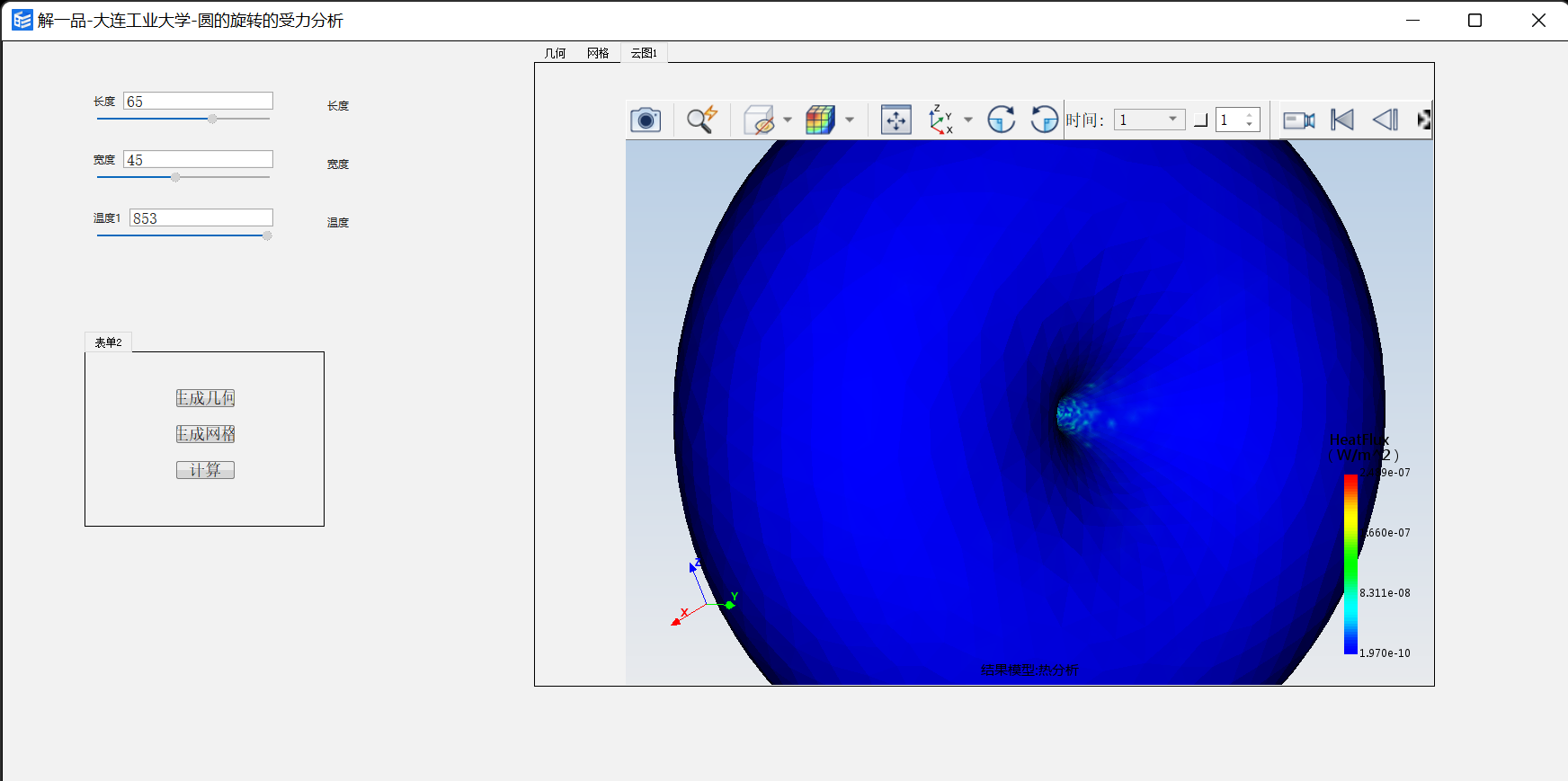Image resolution: width=1568 pixels, height=781 pixels.
Task: Click the coordinate axes triad in viewport
Action: pos(704,591)
